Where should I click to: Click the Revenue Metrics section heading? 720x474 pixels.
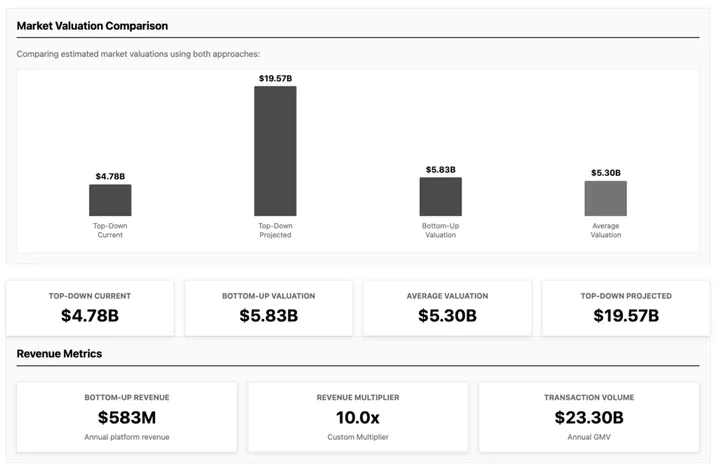[59, 354]
